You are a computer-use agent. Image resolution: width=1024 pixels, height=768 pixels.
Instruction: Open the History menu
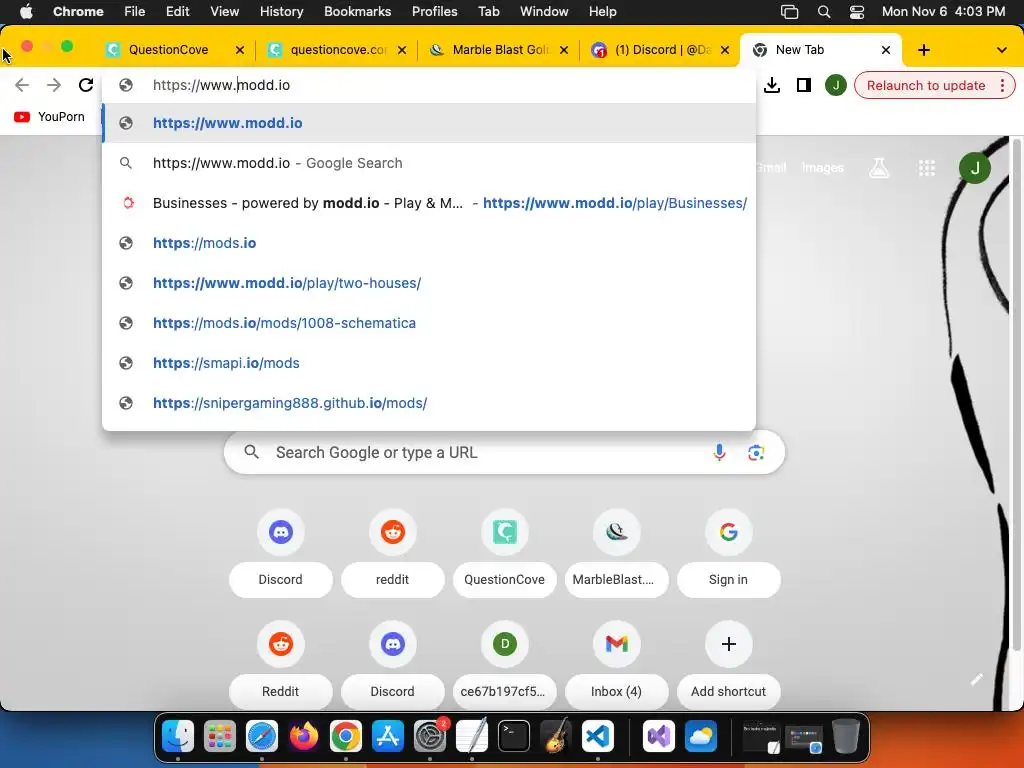coord(281,11)
